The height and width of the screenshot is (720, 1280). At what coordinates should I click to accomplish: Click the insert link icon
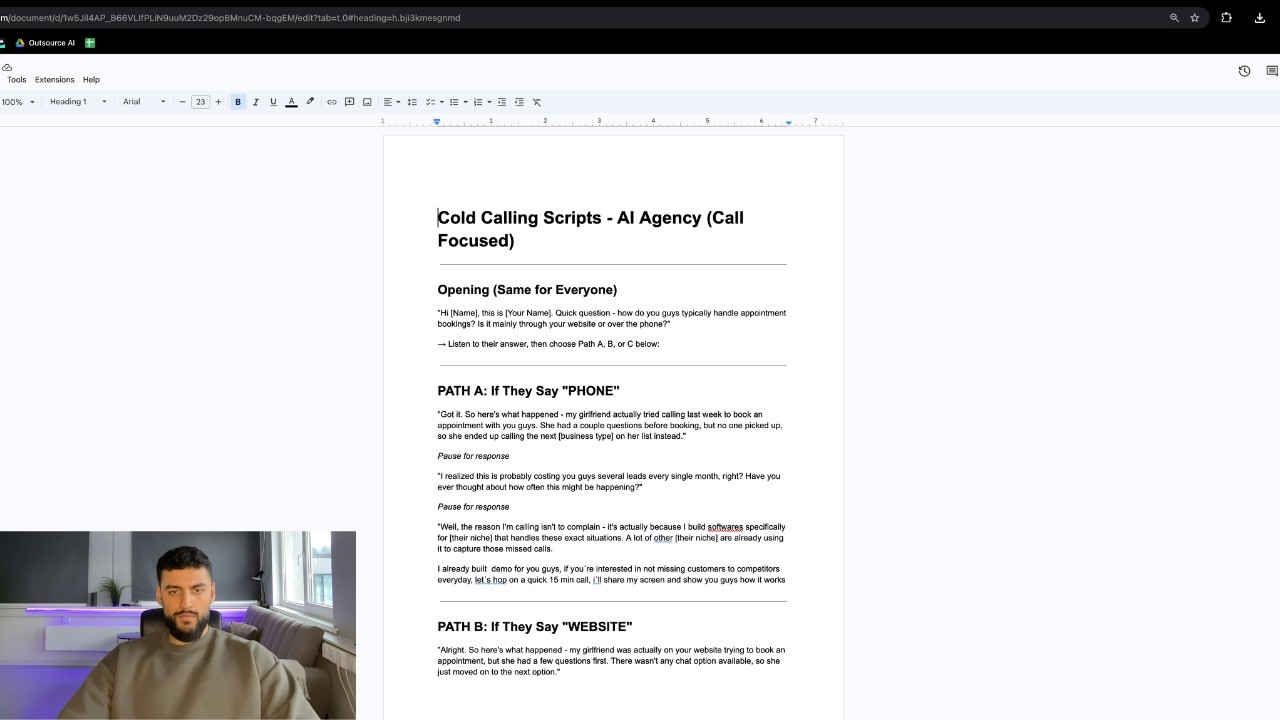tap(332, 102)
